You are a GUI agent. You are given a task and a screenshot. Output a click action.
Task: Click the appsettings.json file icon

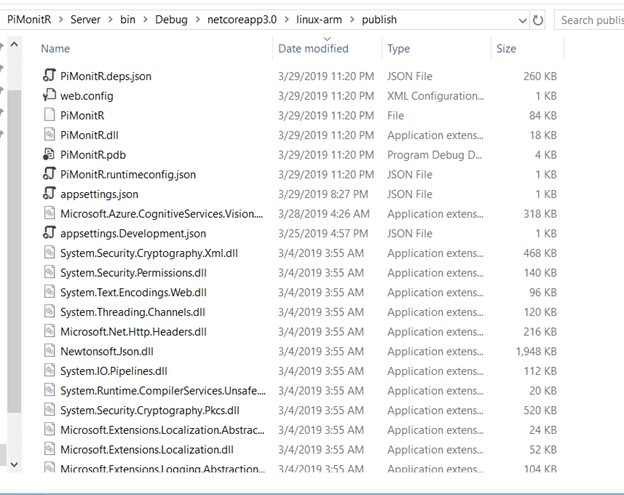tap(49, 194)
